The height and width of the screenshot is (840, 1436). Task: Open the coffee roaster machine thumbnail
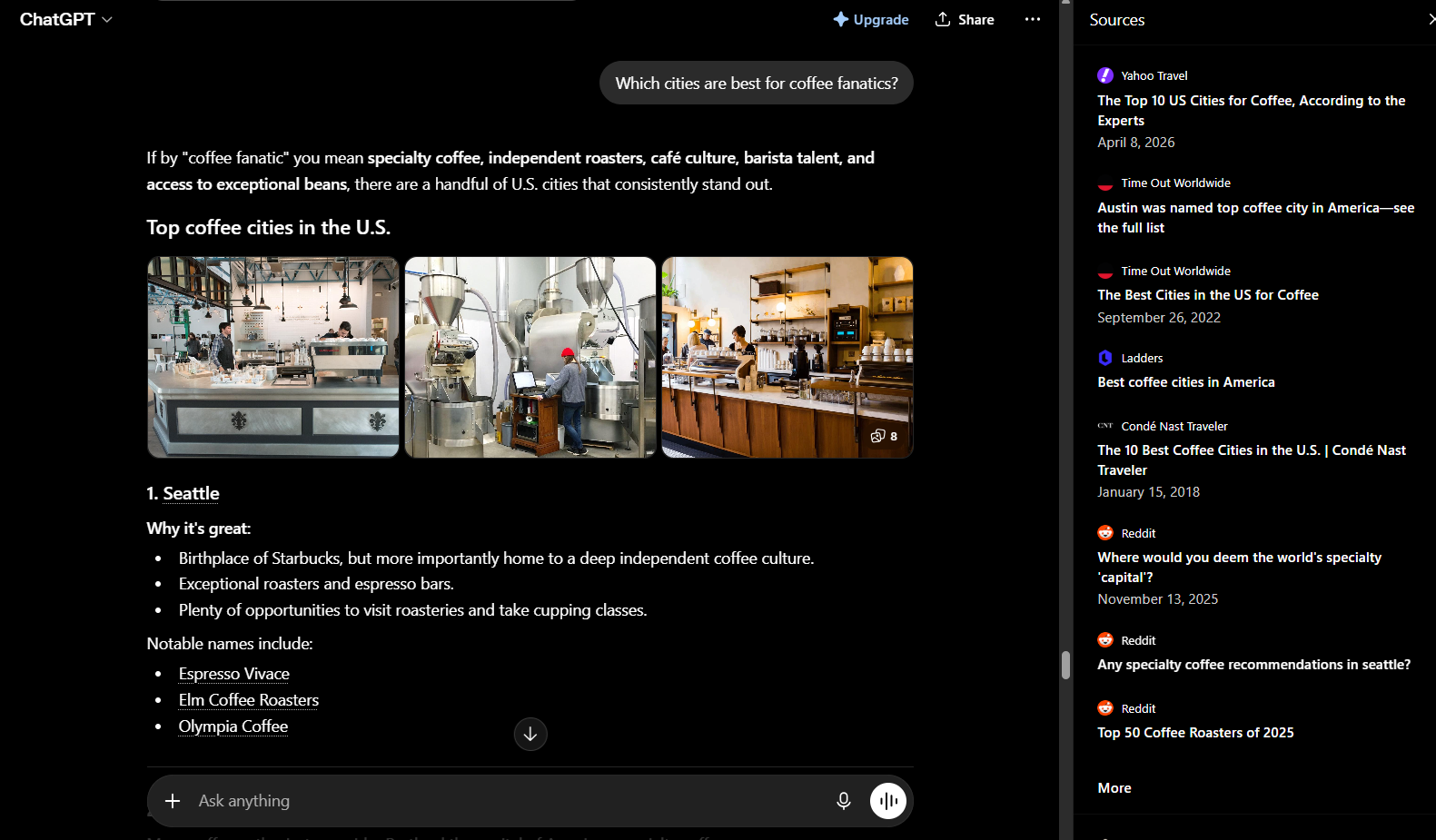tap(530, 357)
